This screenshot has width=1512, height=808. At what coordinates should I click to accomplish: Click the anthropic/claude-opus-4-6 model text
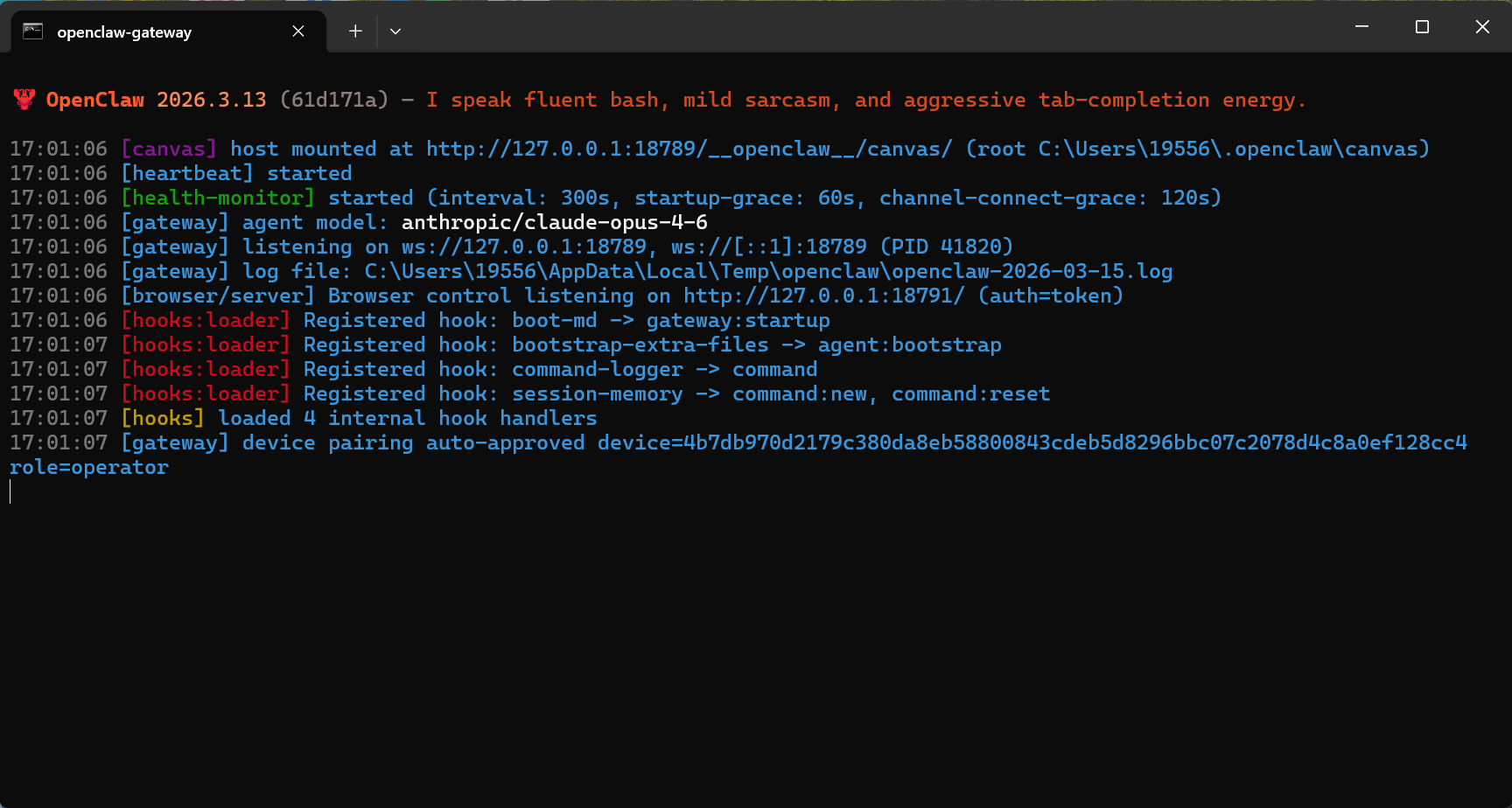[555, 222]
